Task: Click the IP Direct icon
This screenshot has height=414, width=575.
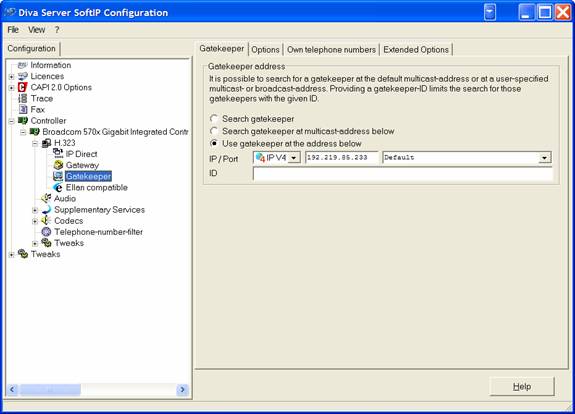Action: 58,154
